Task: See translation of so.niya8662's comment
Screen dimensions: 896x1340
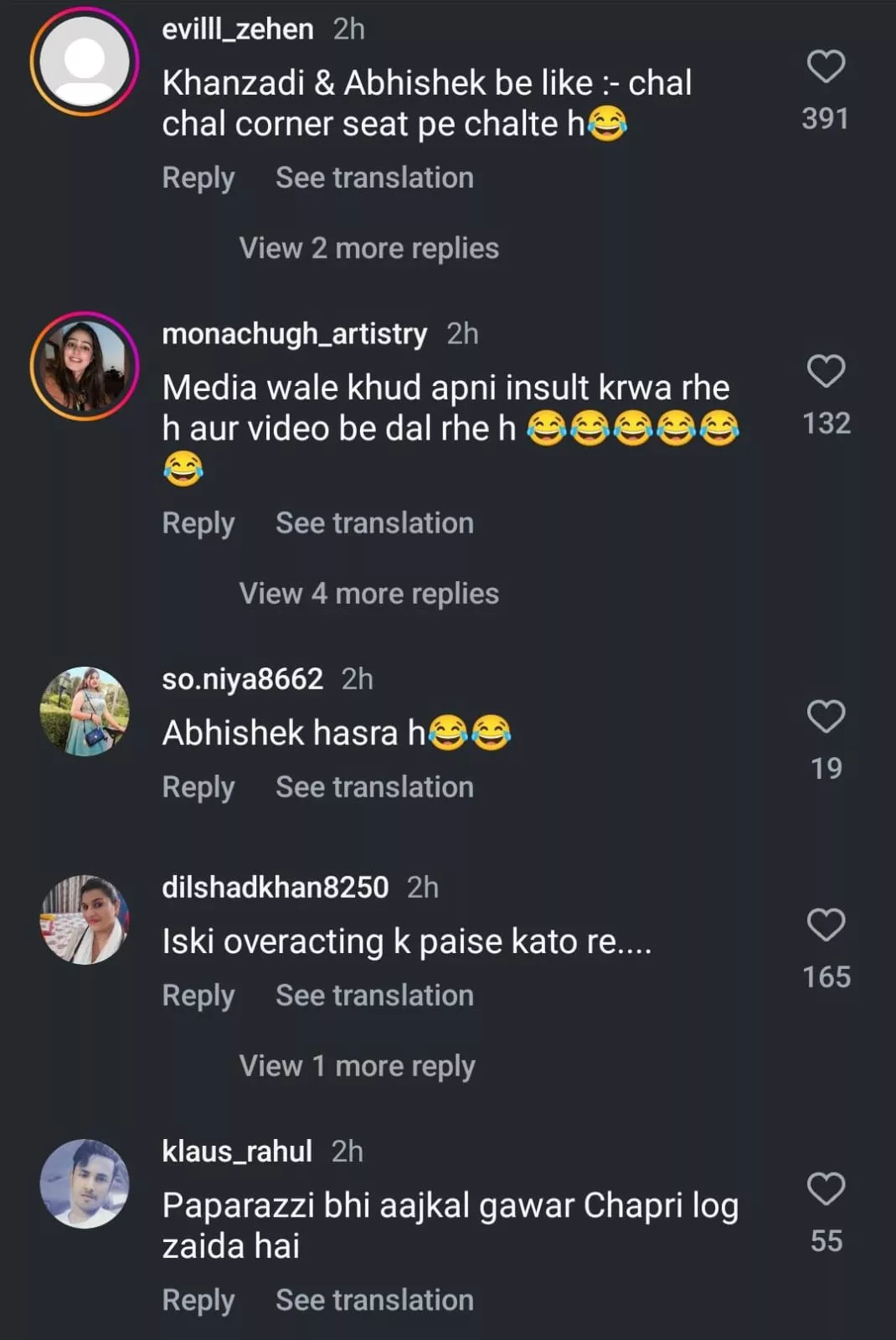Action: [x=374, y=787]
